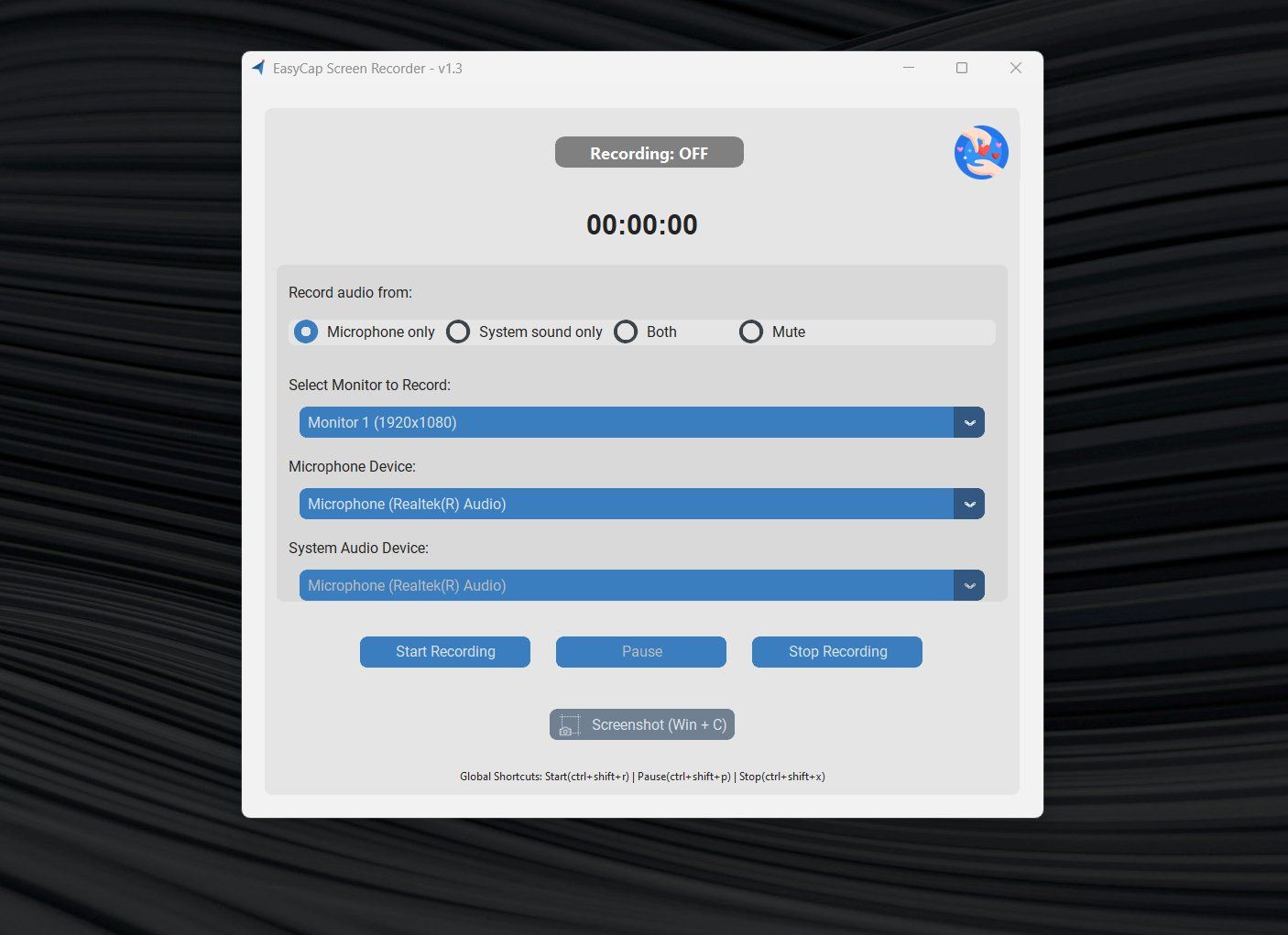Click the EasyCap logo in the top right
The image size is (1288, 935).
click(x=980, y=152)
